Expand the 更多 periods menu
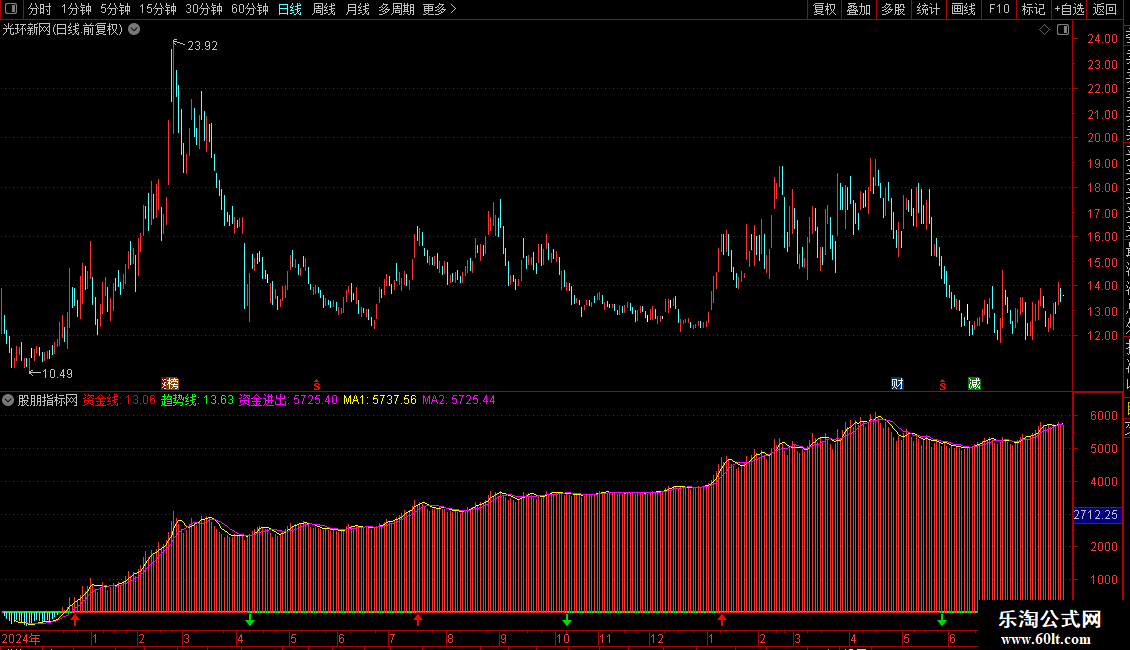Image resolution: width=1130 pixels, height=650 pixels. coord(439,9)
